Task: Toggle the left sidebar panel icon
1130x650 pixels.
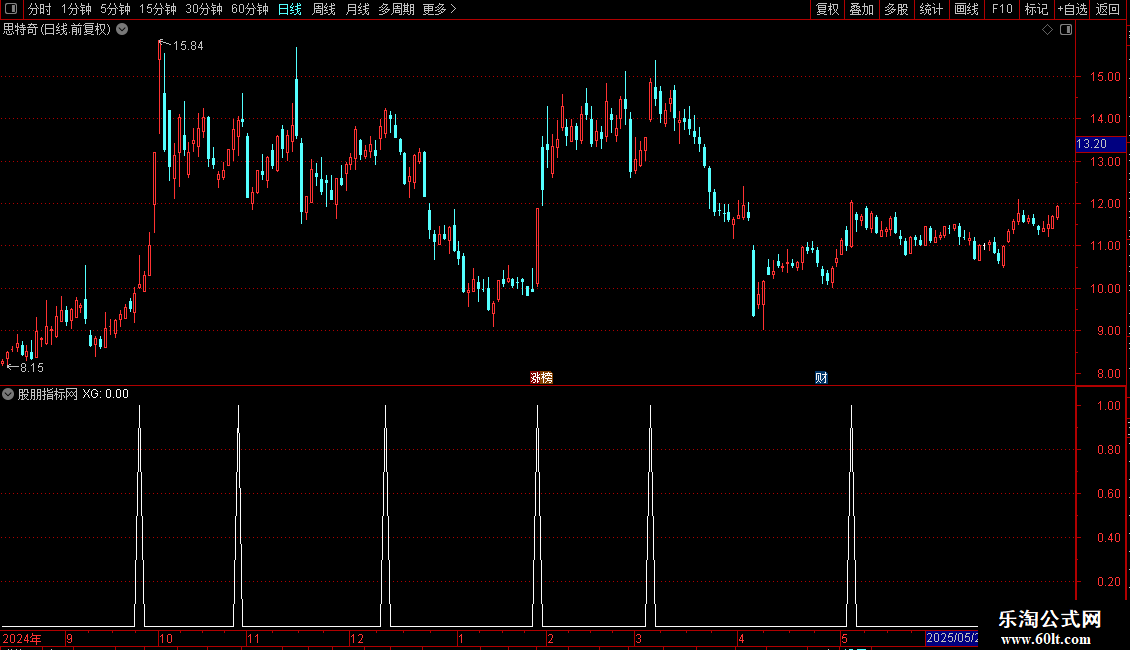Action: pyautogui.click(x=11, y=9)
